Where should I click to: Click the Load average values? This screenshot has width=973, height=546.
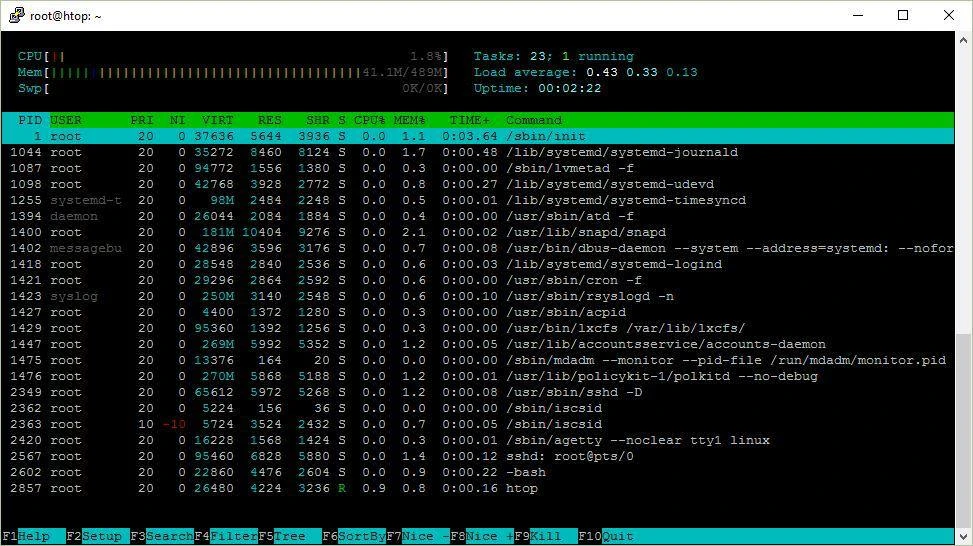coord(642,73)
